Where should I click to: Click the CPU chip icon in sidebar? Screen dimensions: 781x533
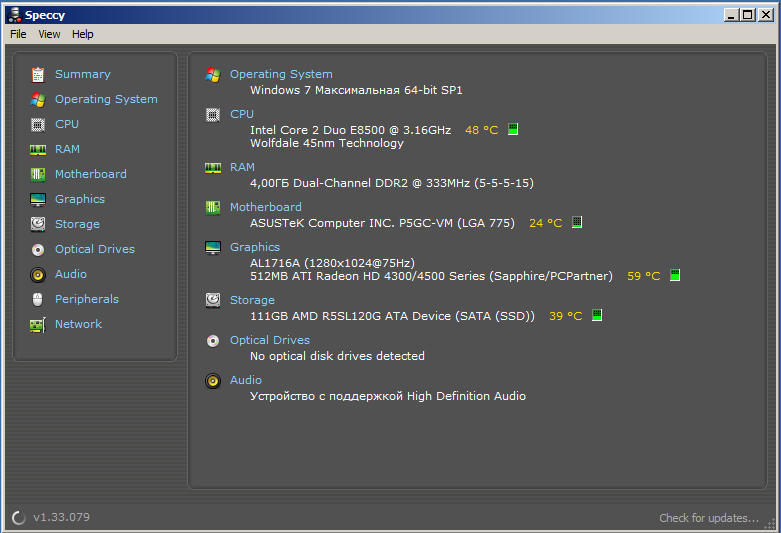tap(38, 125)
